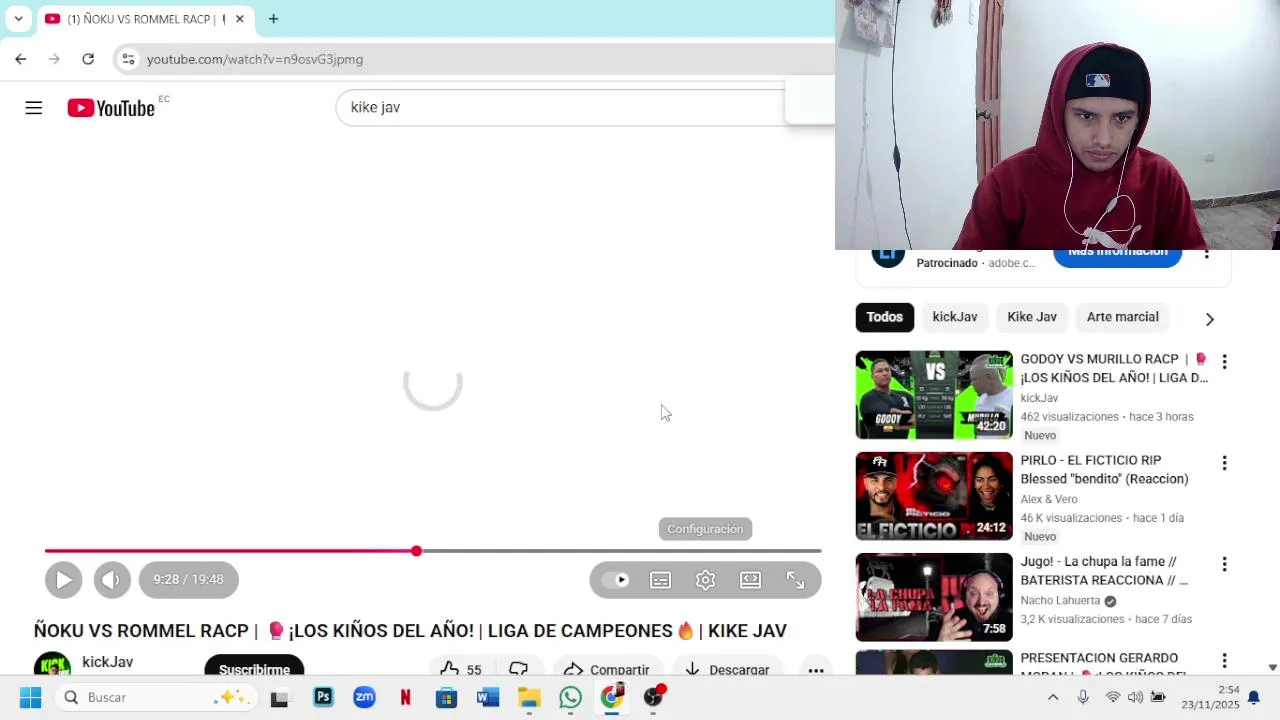The width and height of the screenshot is (1280, 720).
Task: Select the ÑOKU VS ROMMEL RACP browser tab
Action: tap(145, 18)
